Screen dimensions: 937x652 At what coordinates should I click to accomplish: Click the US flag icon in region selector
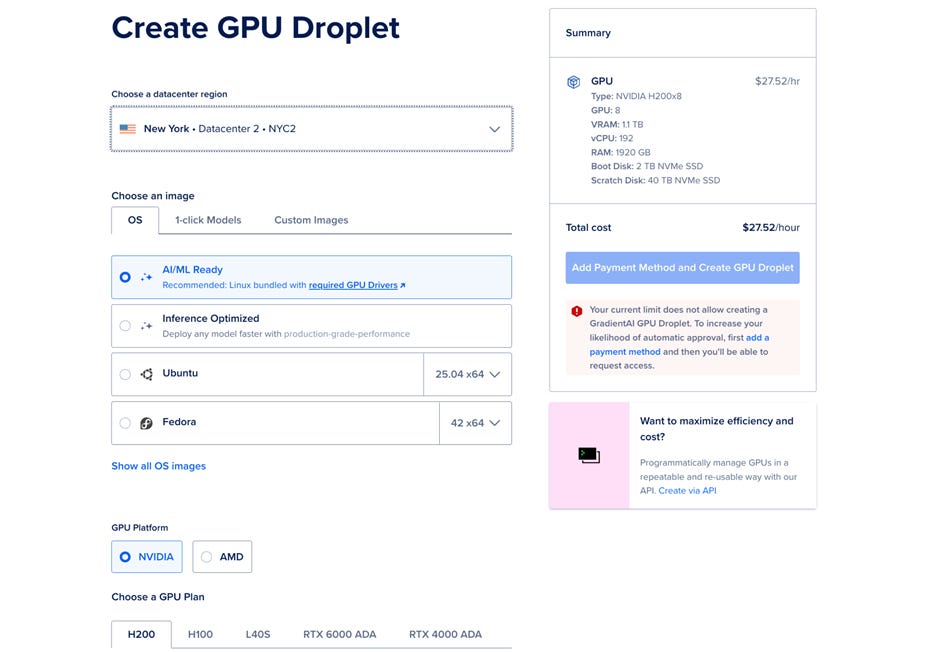127,128
